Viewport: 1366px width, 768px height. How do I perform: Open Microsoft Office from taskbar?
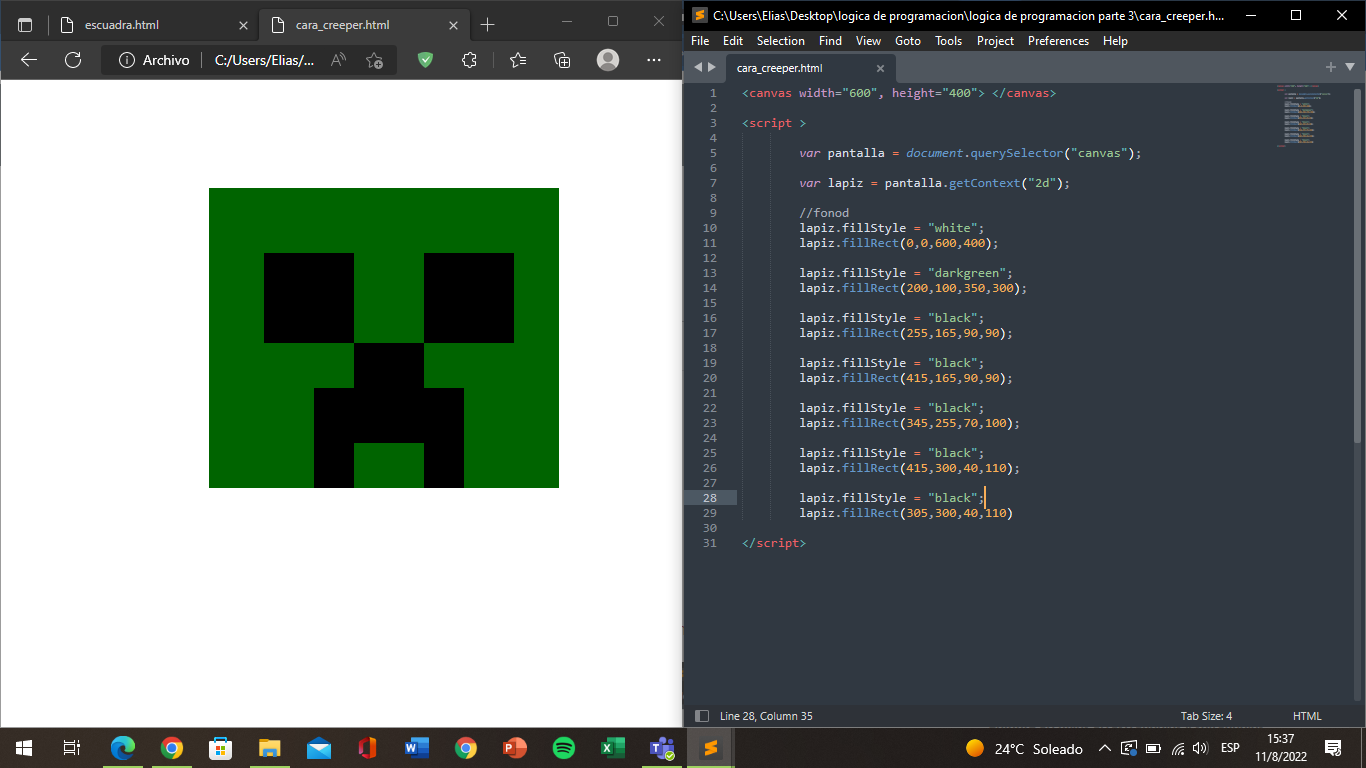pos(367,748)
